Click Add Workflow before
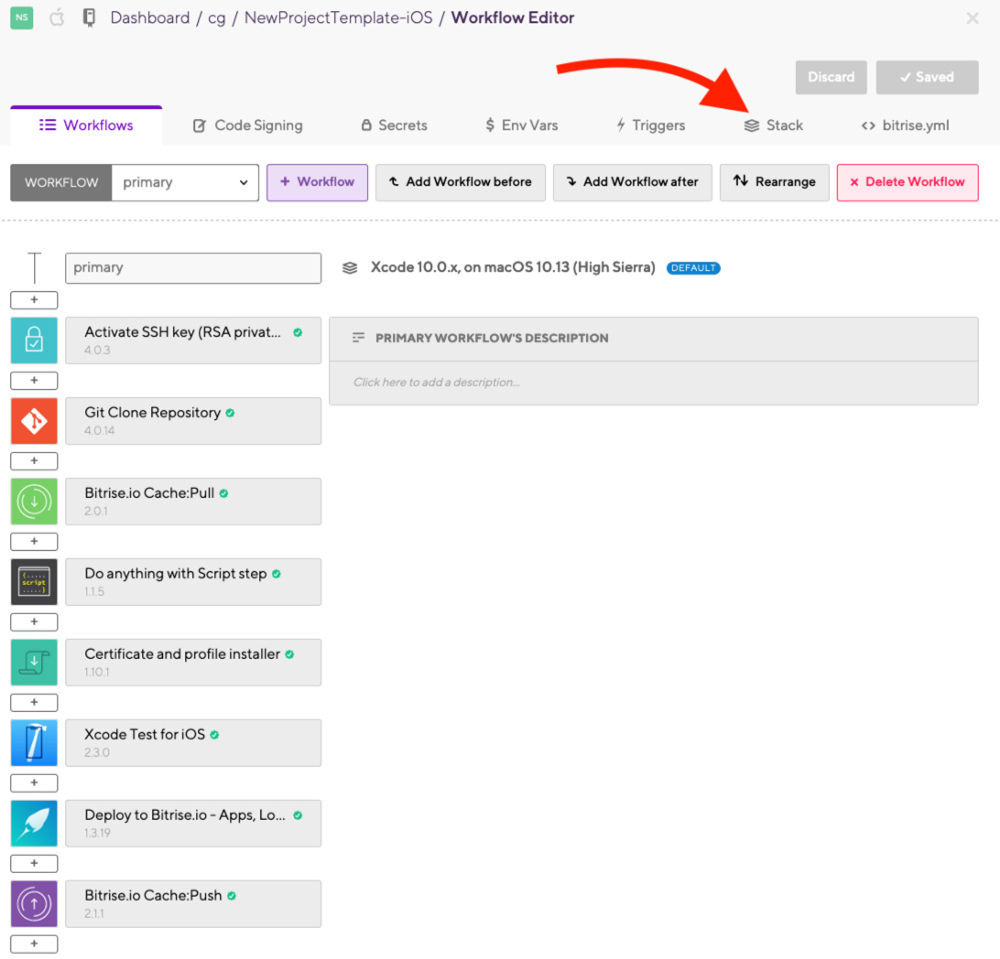Screen dimensions: 1000x959 pyautogui.click(x=460, y=182)
